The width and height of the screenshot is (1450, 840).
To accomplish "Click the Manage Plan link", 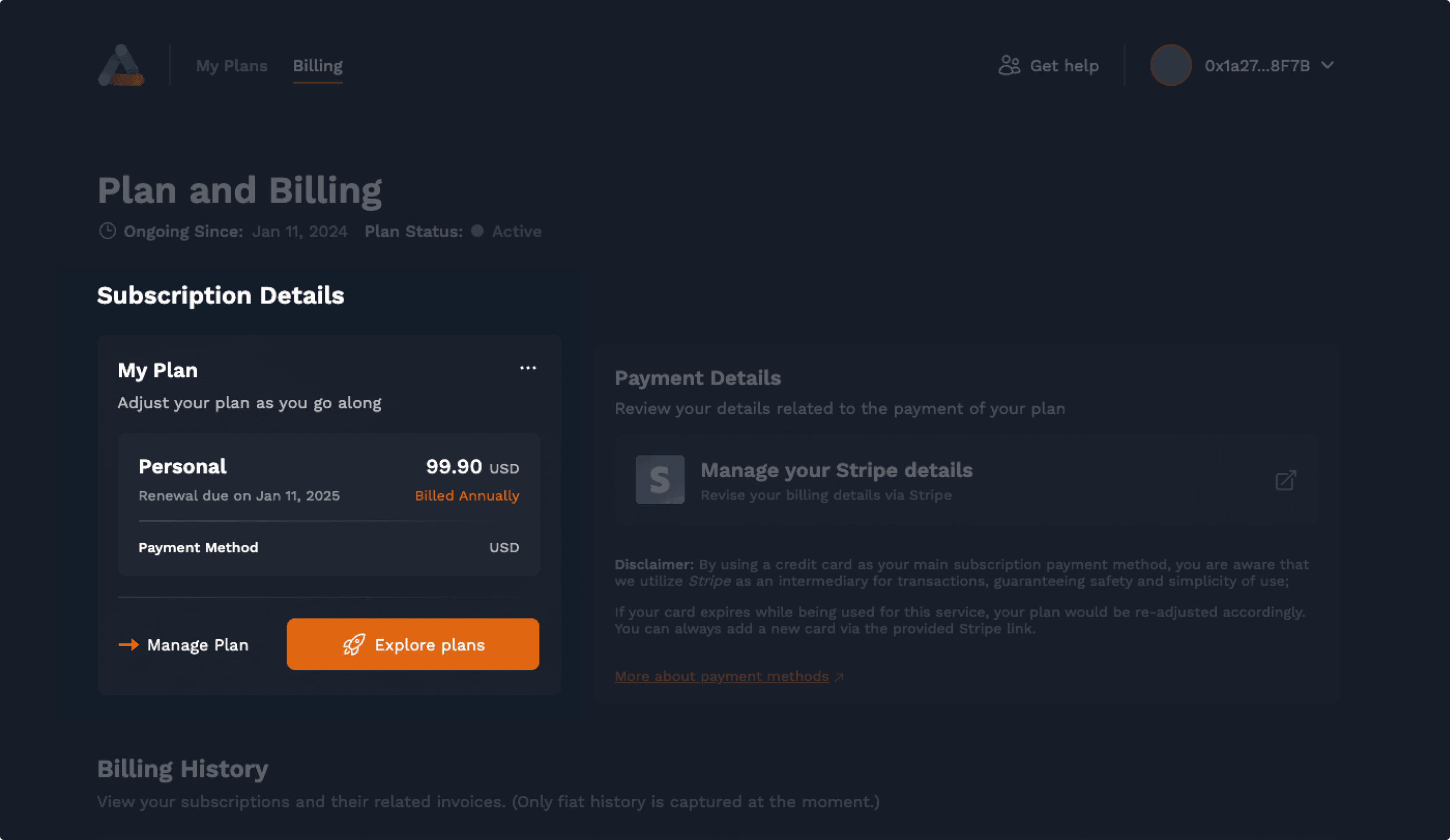I will pos(197,645).
